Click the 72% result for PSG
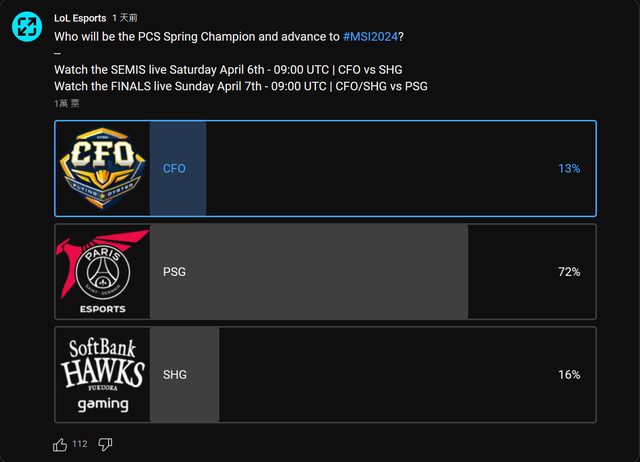The image size is (640, 462). point(569,272)
